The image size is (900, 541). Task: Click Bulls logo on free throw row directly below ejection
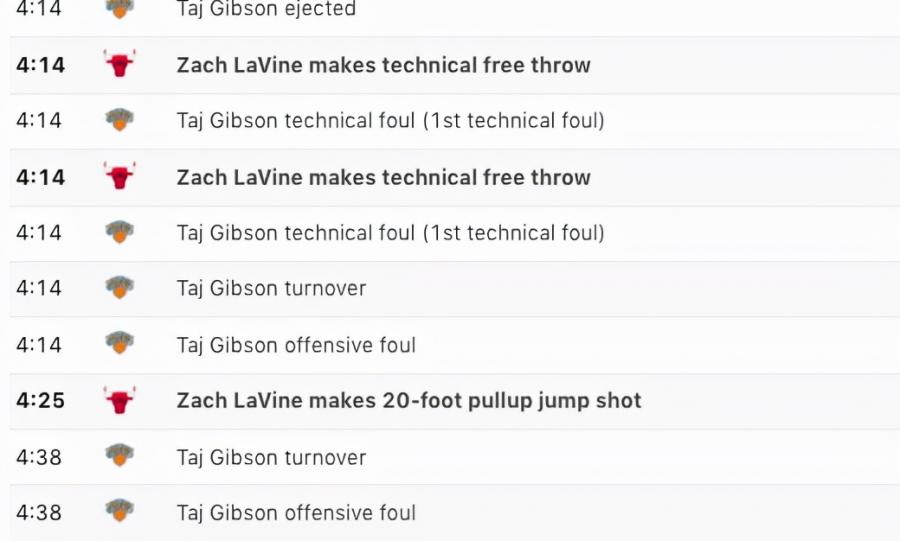(119, 63)
